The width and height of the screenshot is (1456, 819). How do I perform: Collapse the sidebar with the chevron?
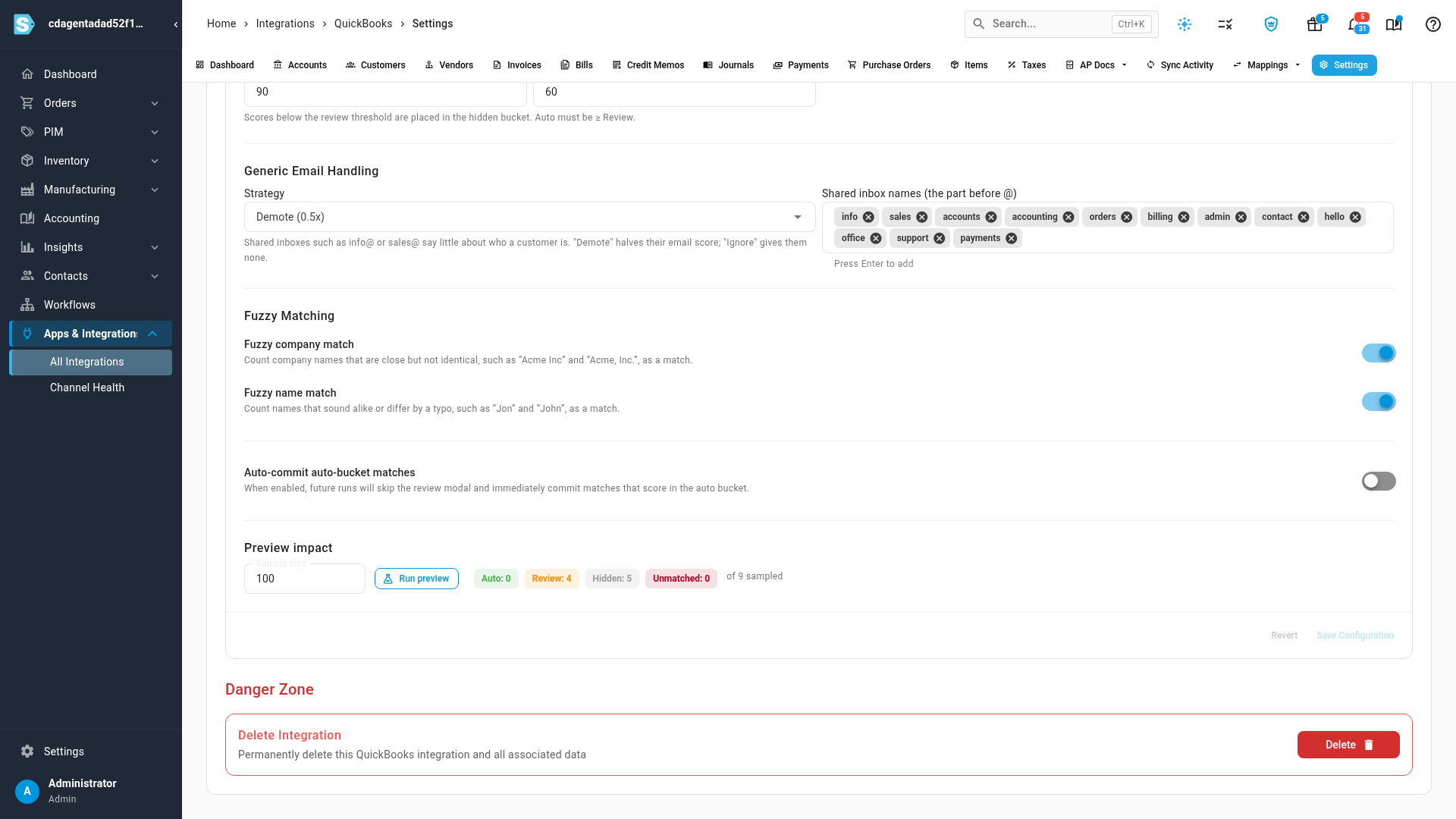click(x=176, y=24)
